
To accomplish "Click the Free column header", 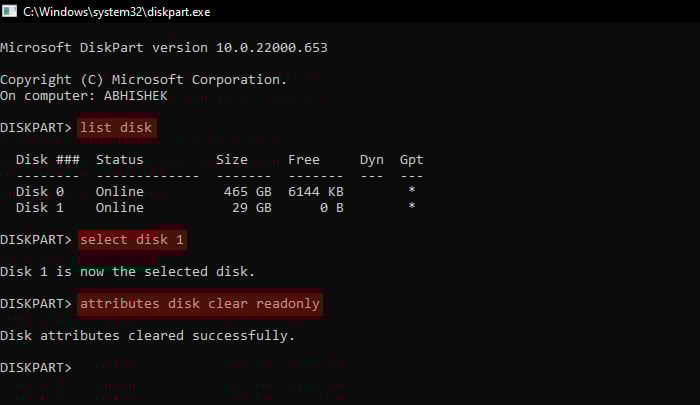I will [x=304, y=159].
